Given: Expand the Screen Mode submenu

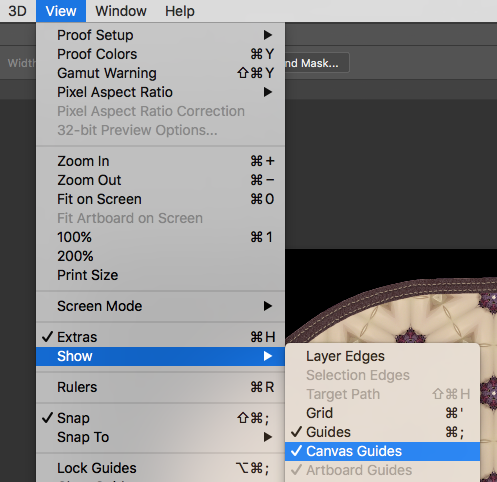Looking at the screenshot, I should [160, 306].
